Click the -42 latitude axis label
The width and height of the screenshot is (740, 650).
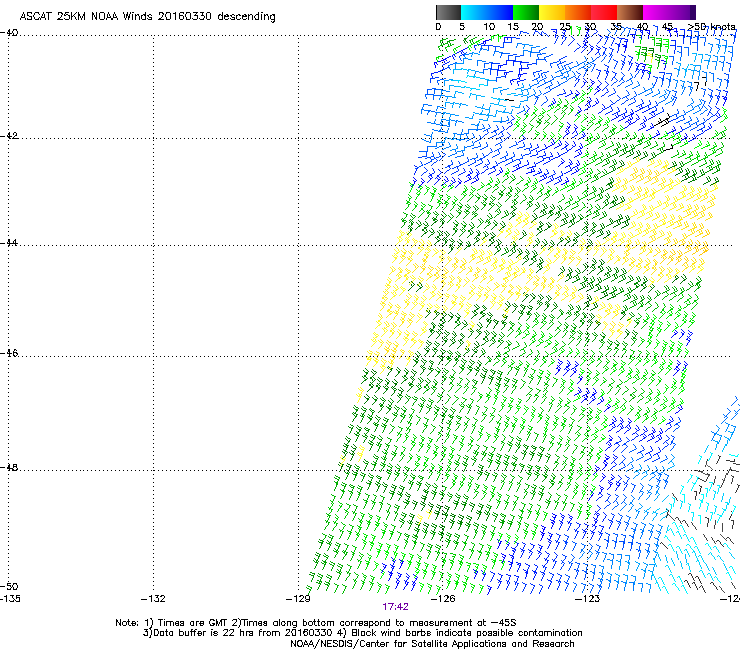pos(9,135)
